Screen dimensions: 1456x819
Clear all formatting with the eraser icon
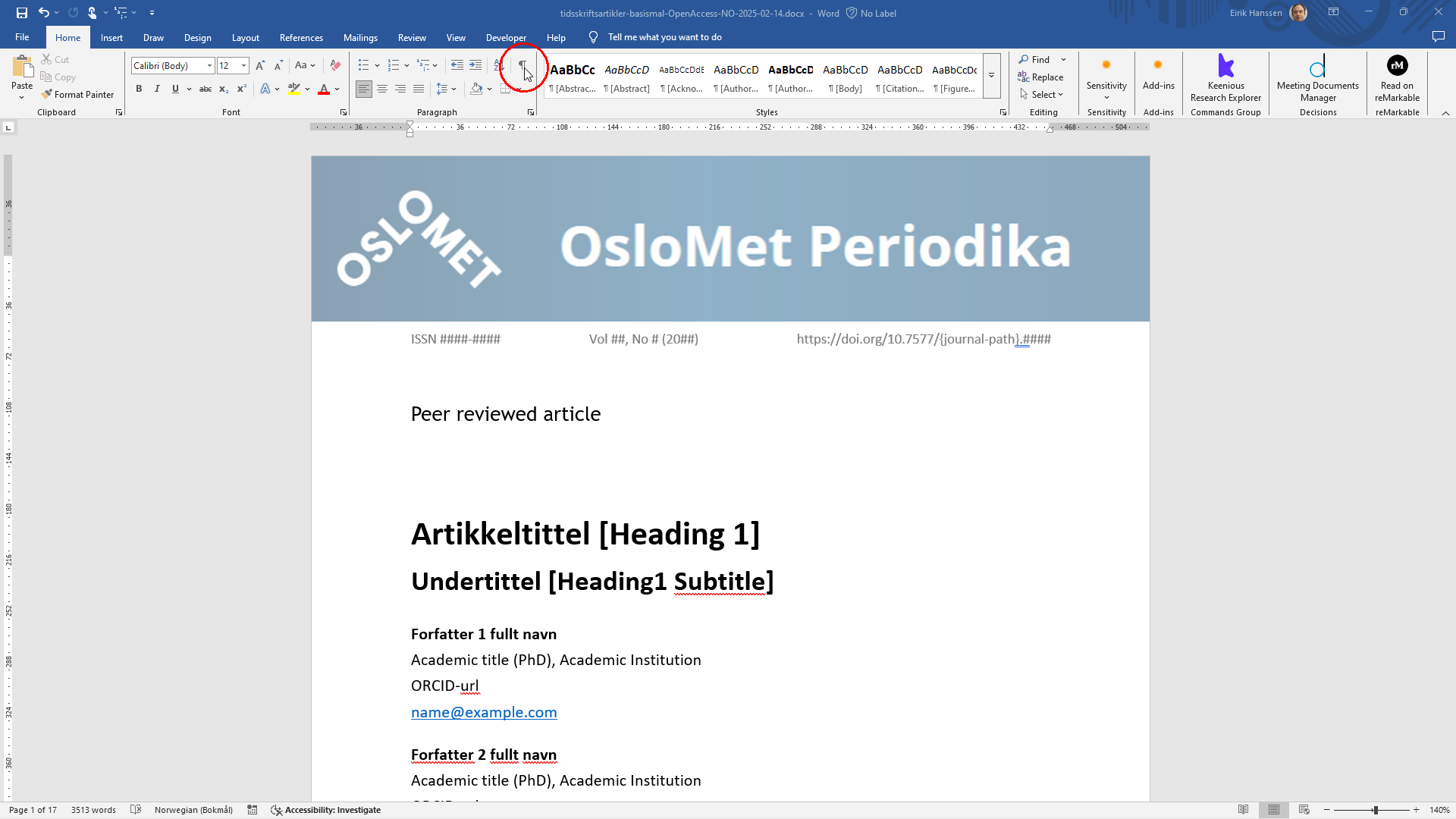(x=334, y=65)
